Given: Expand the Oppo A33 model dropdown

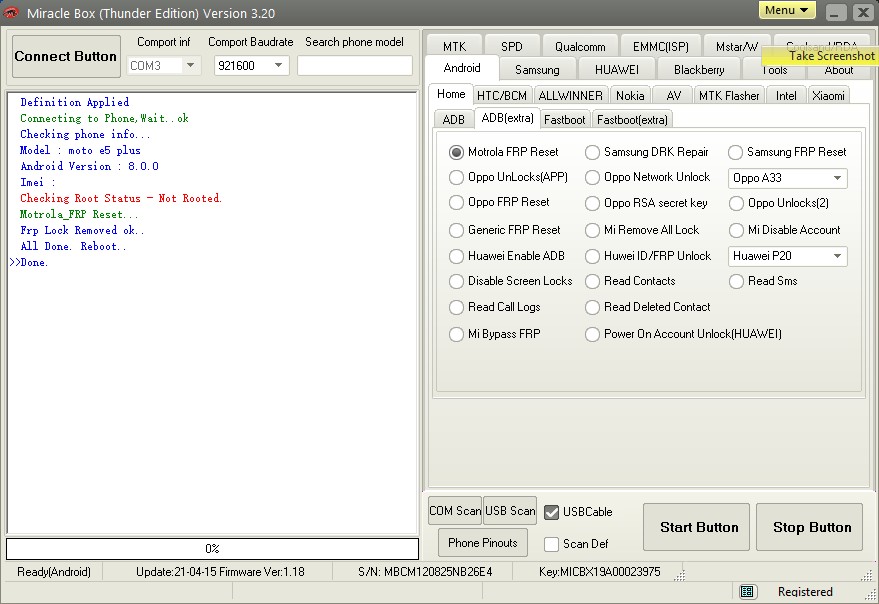Looking at the screenshot, I should click(837, 178).
